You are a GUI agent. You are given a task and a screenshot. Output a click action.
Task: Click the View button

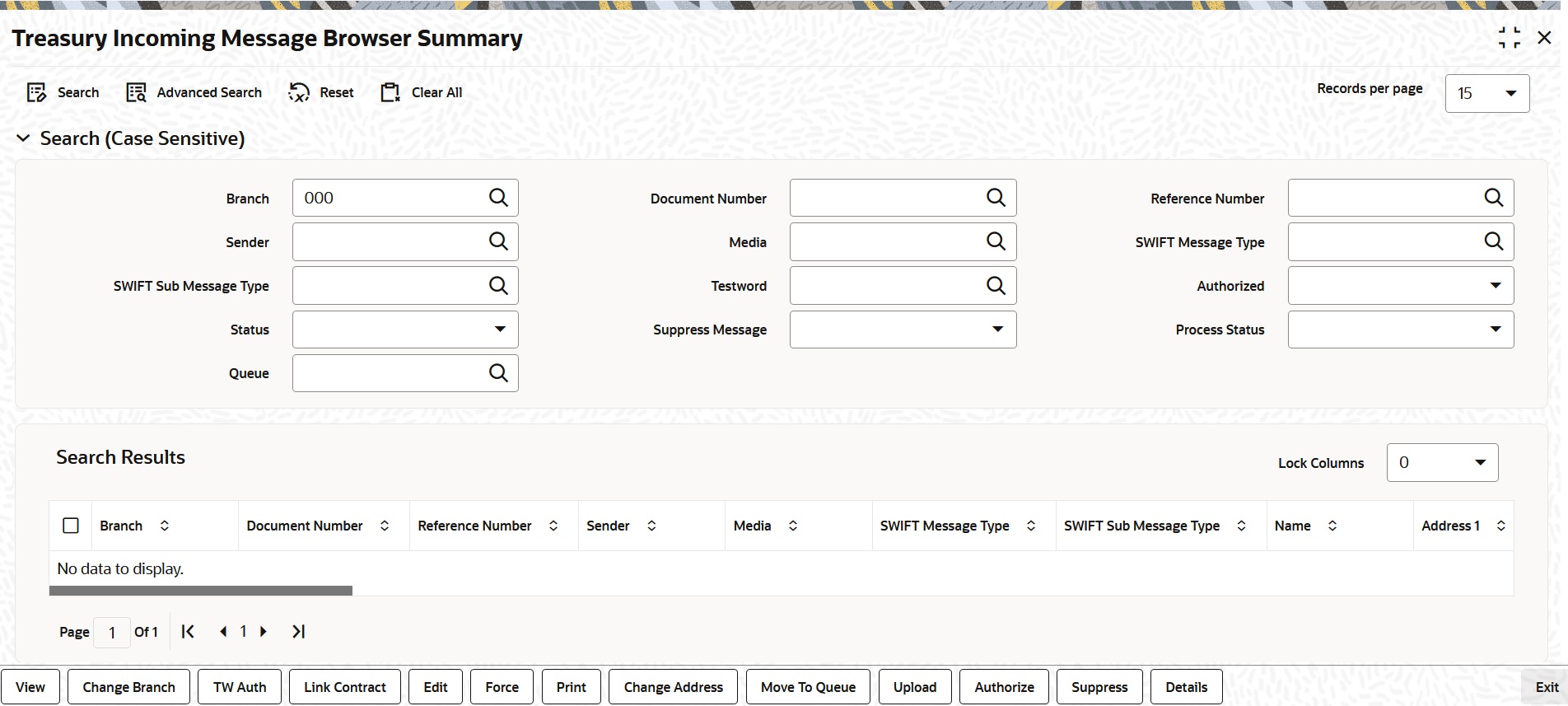click(x=30, y=687)
